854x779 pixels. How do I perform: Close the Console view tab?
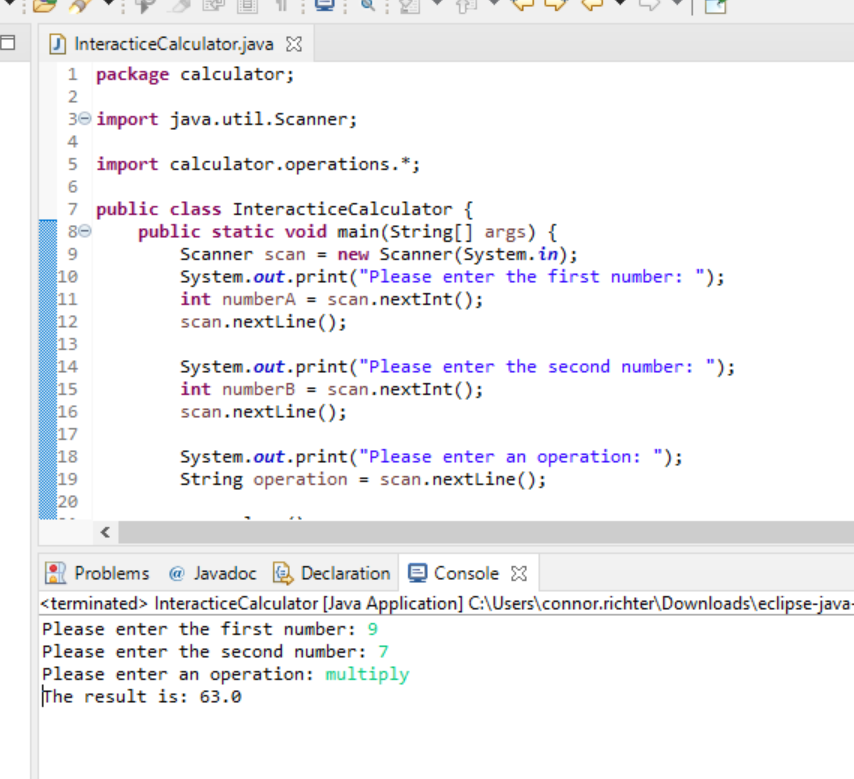519,574
